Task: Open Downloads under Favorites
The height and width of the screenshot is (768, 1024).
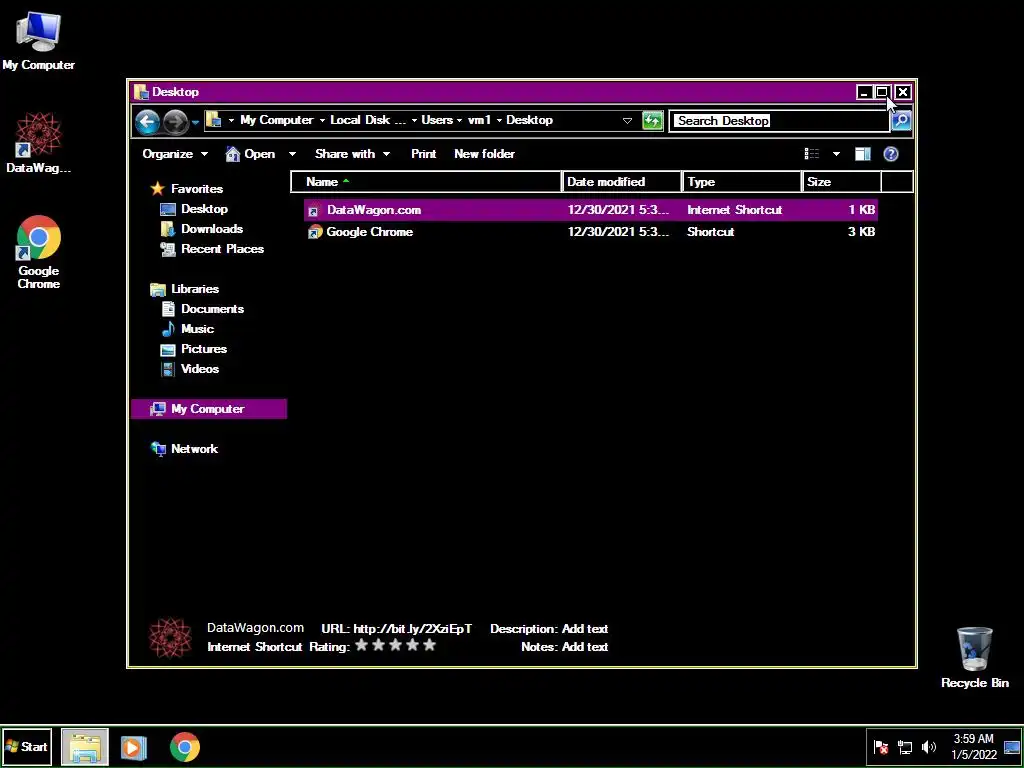Action: (x=202, y=229)
